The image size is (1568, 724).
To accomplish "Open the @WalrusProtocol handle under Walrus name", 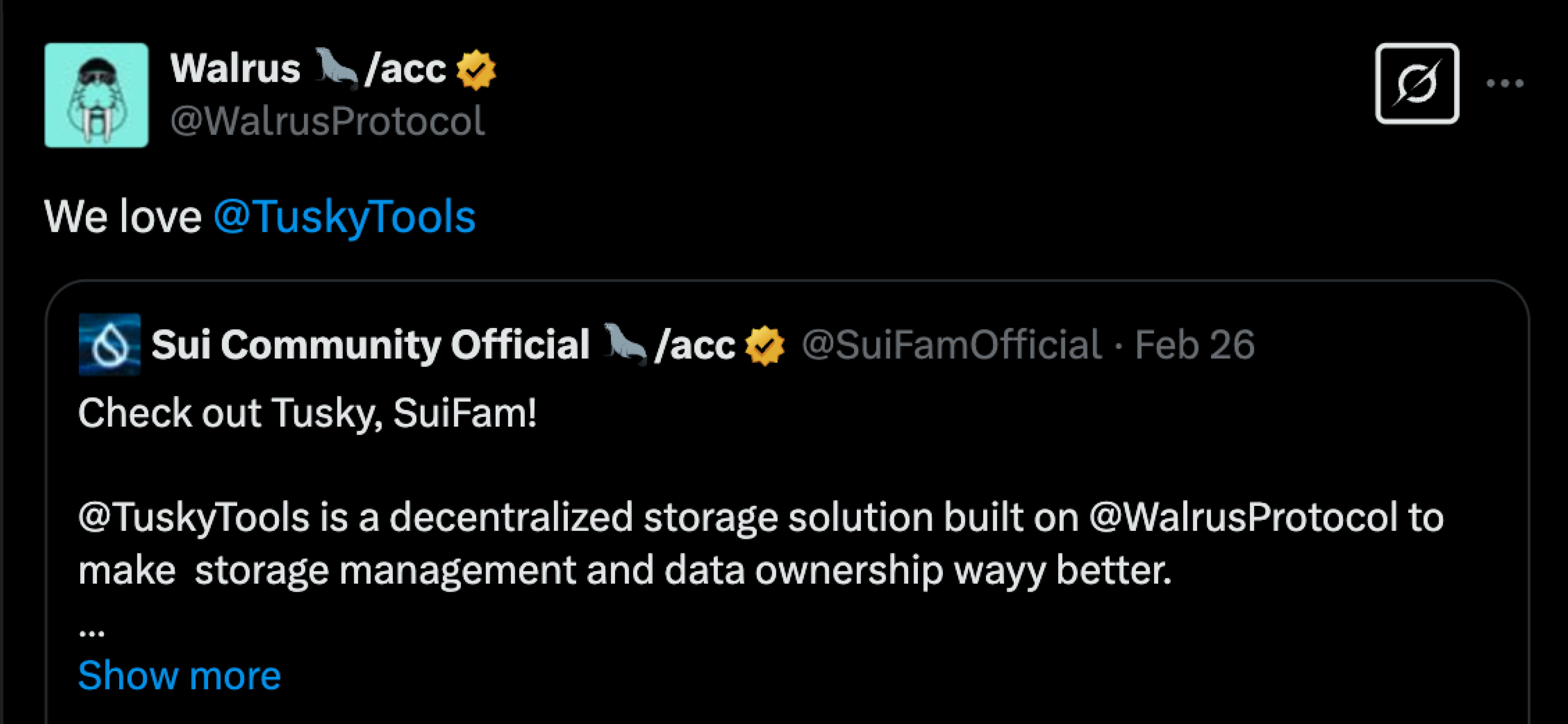I will pos(327,121).
